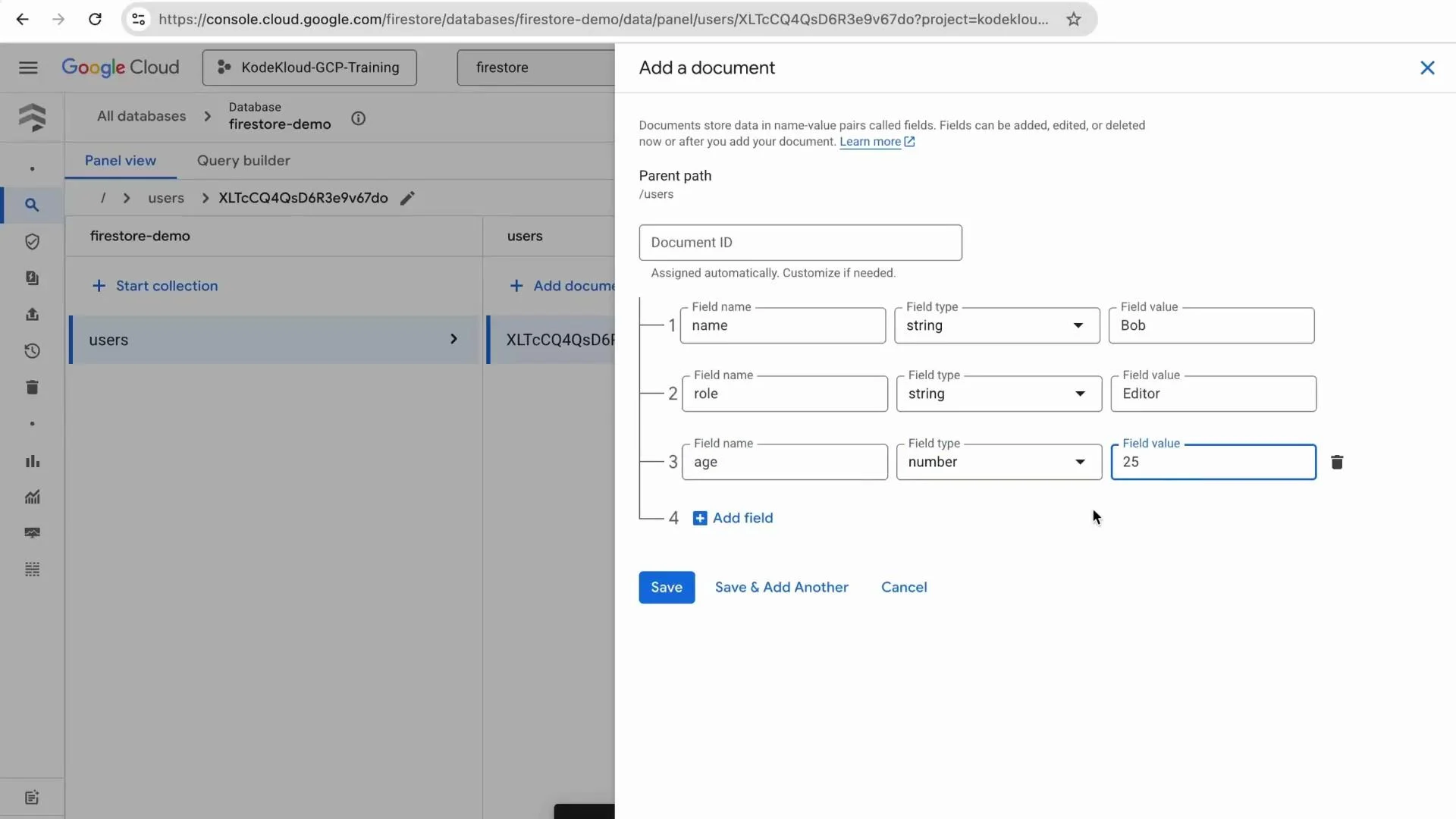Focus the Document ID input
This screenshot has height=819, width=1456.
(x=800, y=243)
